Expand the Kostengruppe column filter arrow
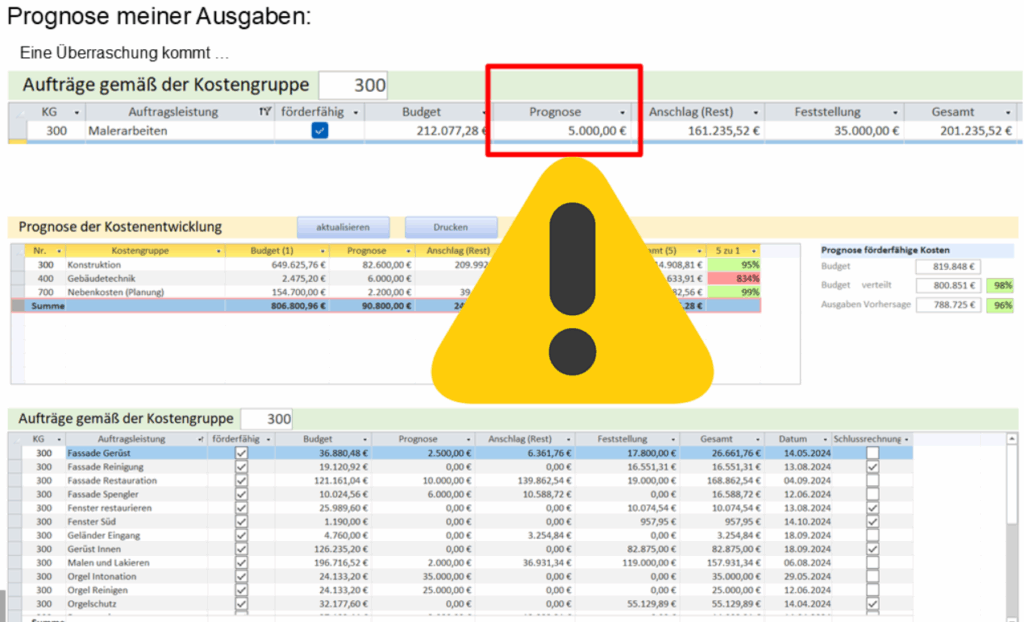The height and width of the screenshot is (622, 1024). tap(217, 251)
